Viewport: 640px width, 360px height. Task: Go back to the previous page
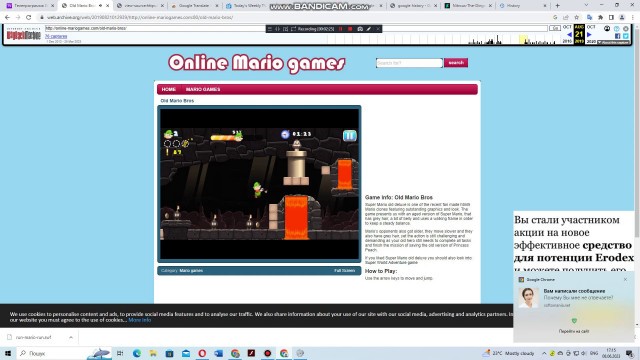(x=7, y=17)
